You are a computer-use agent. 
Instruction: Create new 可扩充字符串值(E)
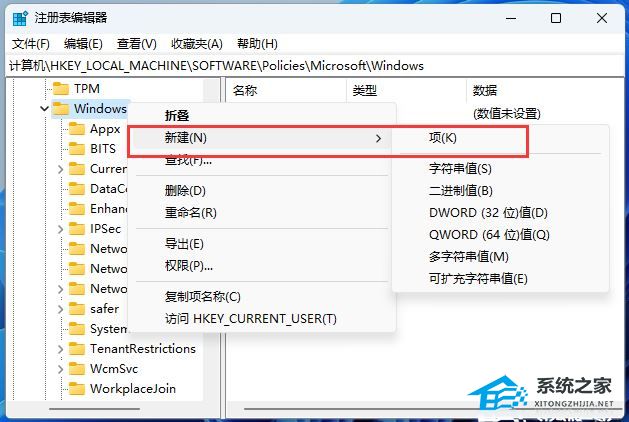click(500, 278)
